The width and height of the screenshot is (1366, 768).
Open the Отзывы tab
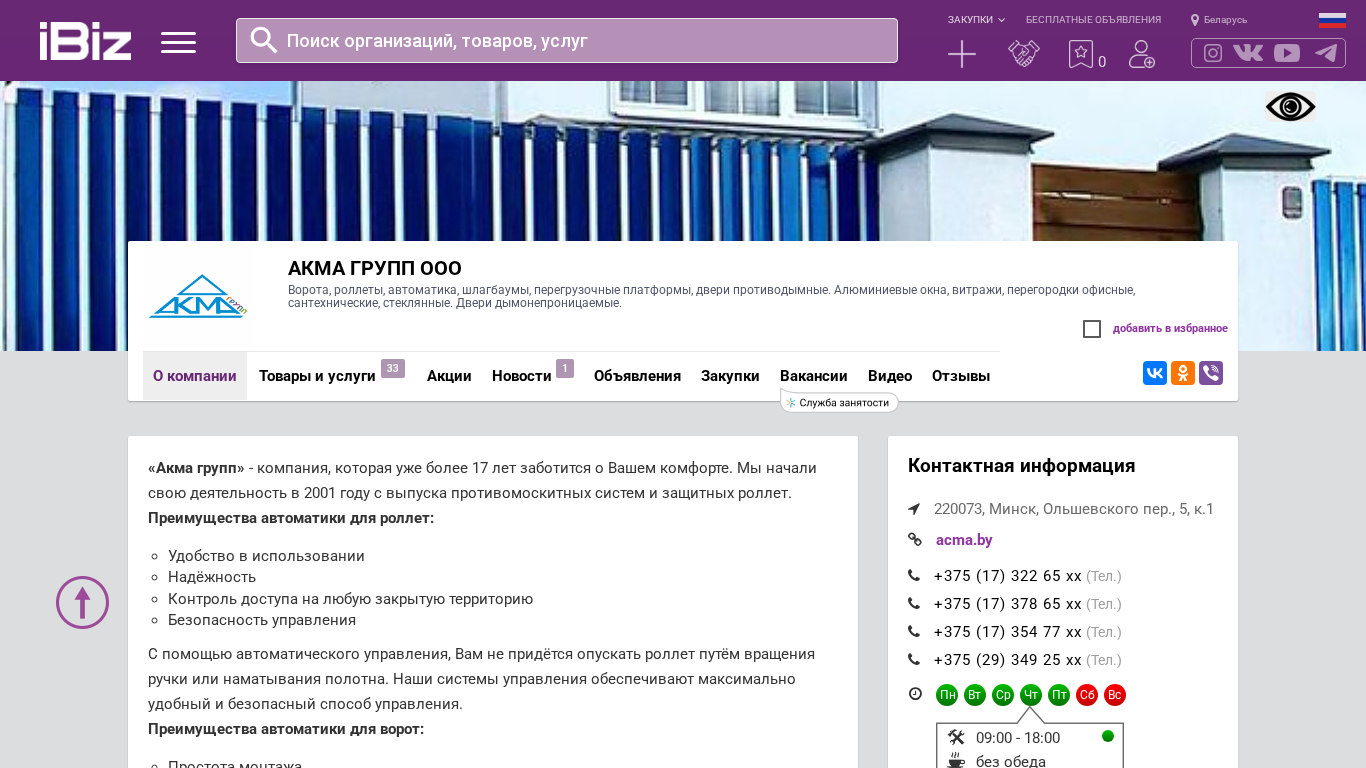point(961,376)
